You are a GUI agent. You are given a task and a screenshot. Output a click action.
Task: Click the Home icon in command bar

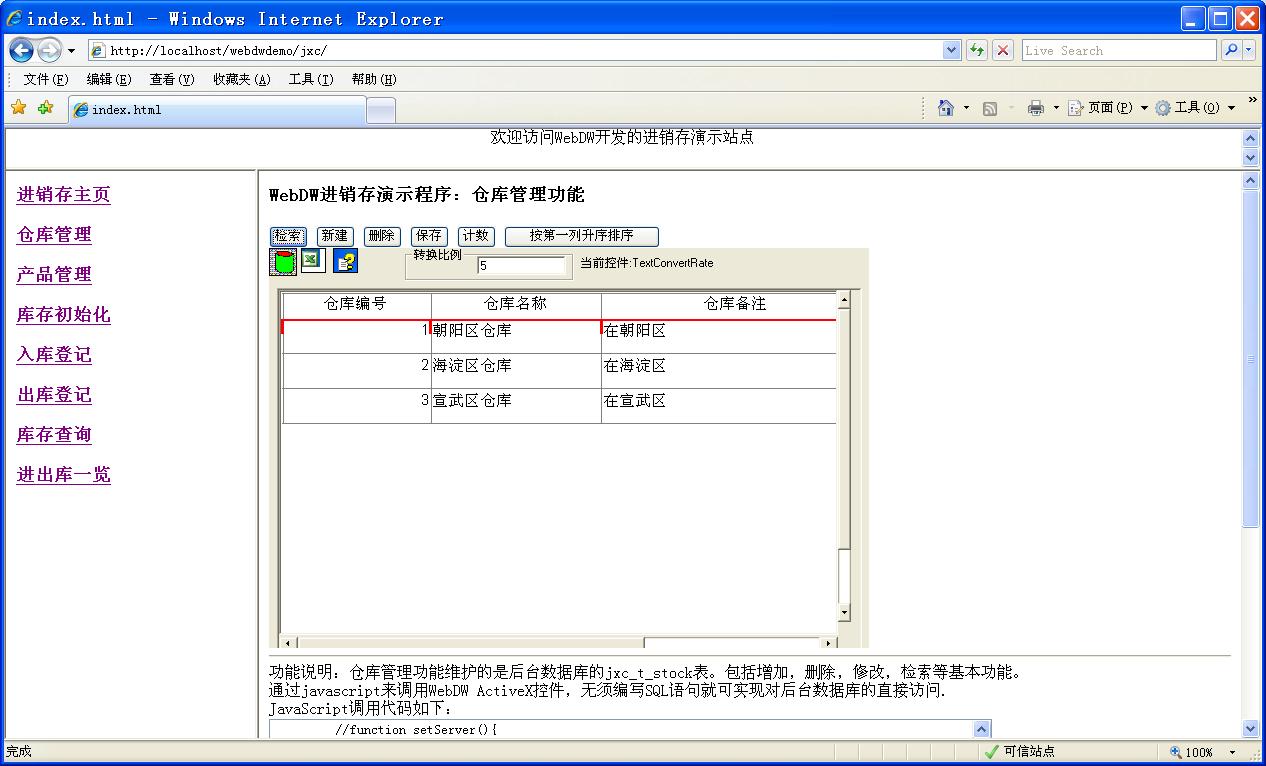[x=946, y=108]
